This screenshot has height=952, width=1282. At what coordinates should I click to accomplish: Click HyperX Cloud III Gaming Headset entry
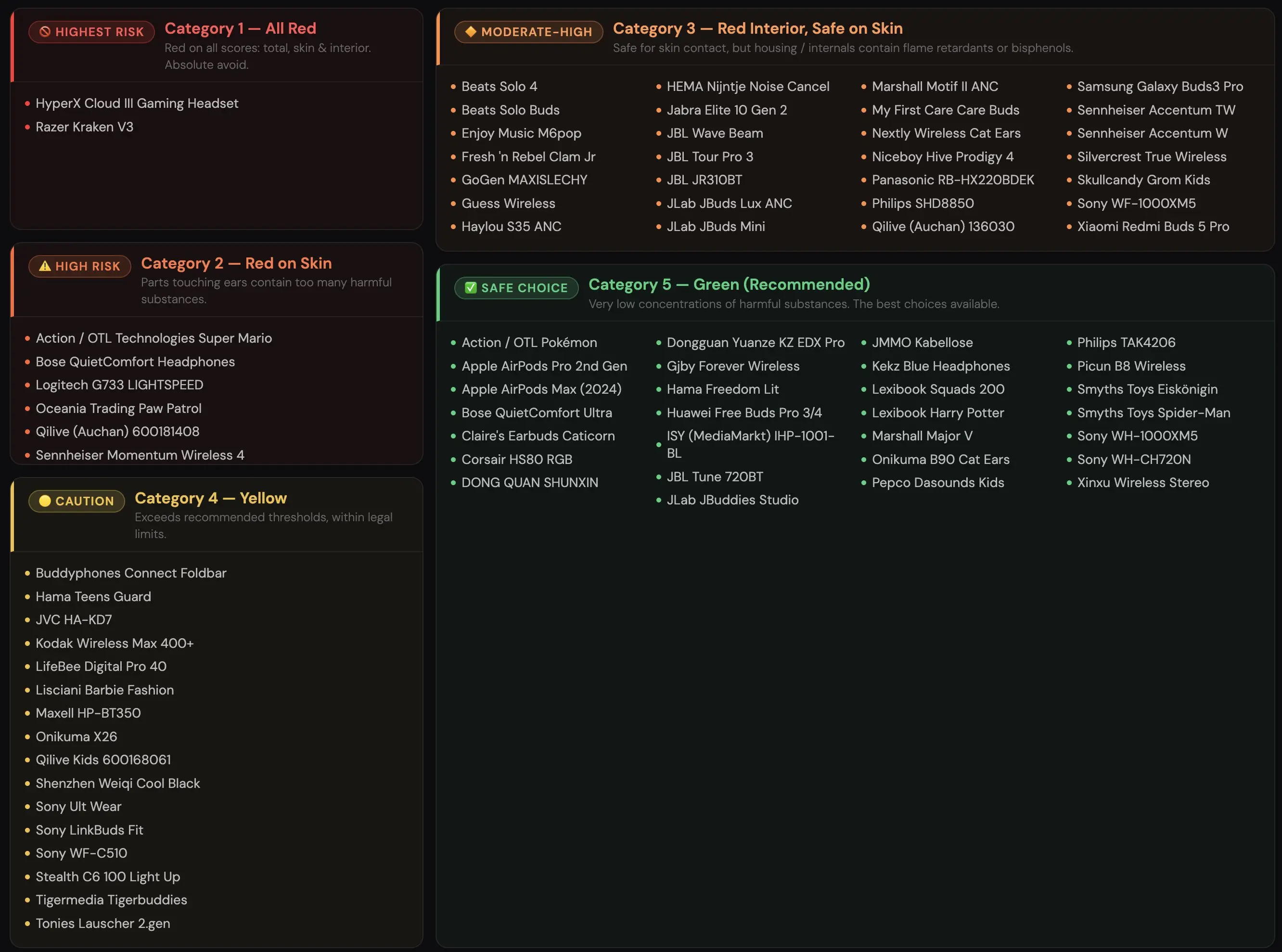coord(137,103)
